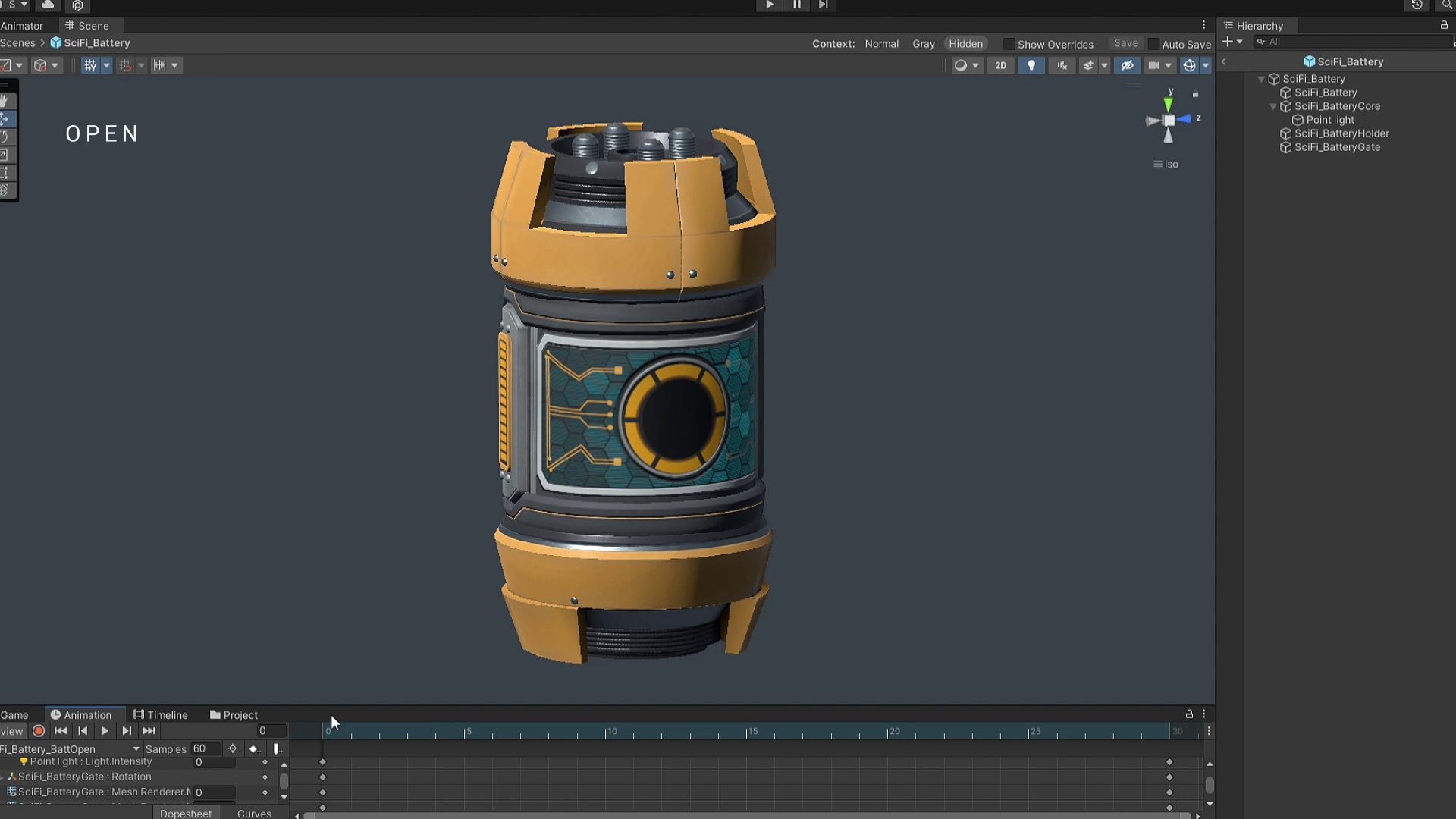Toggle gizmos sphere button
The image size is (1456, 819).
1190,65
